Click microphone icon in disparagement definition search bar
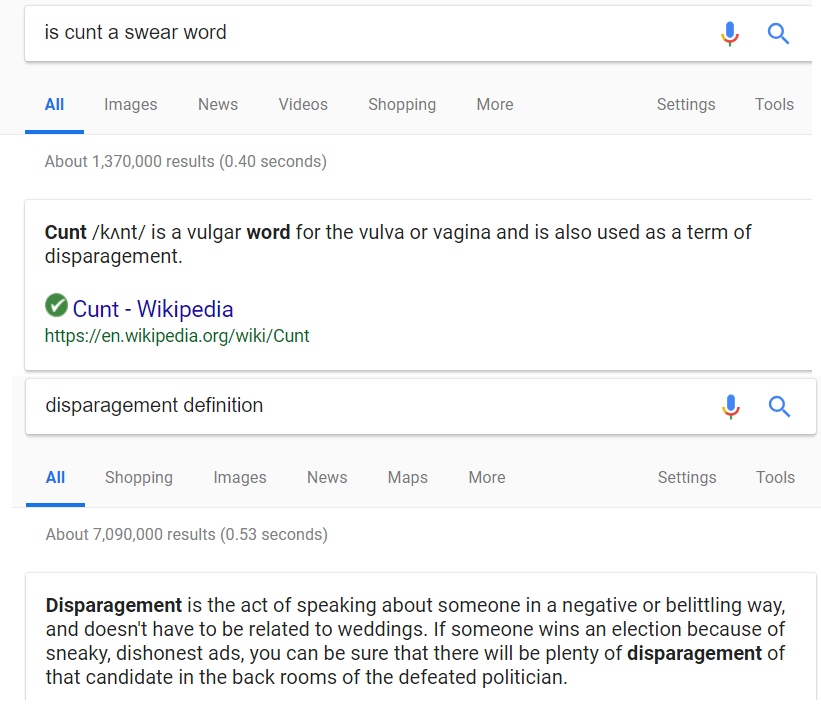Image resolution: width=821 pixels, height=709 pixels. tap(731, 407)
